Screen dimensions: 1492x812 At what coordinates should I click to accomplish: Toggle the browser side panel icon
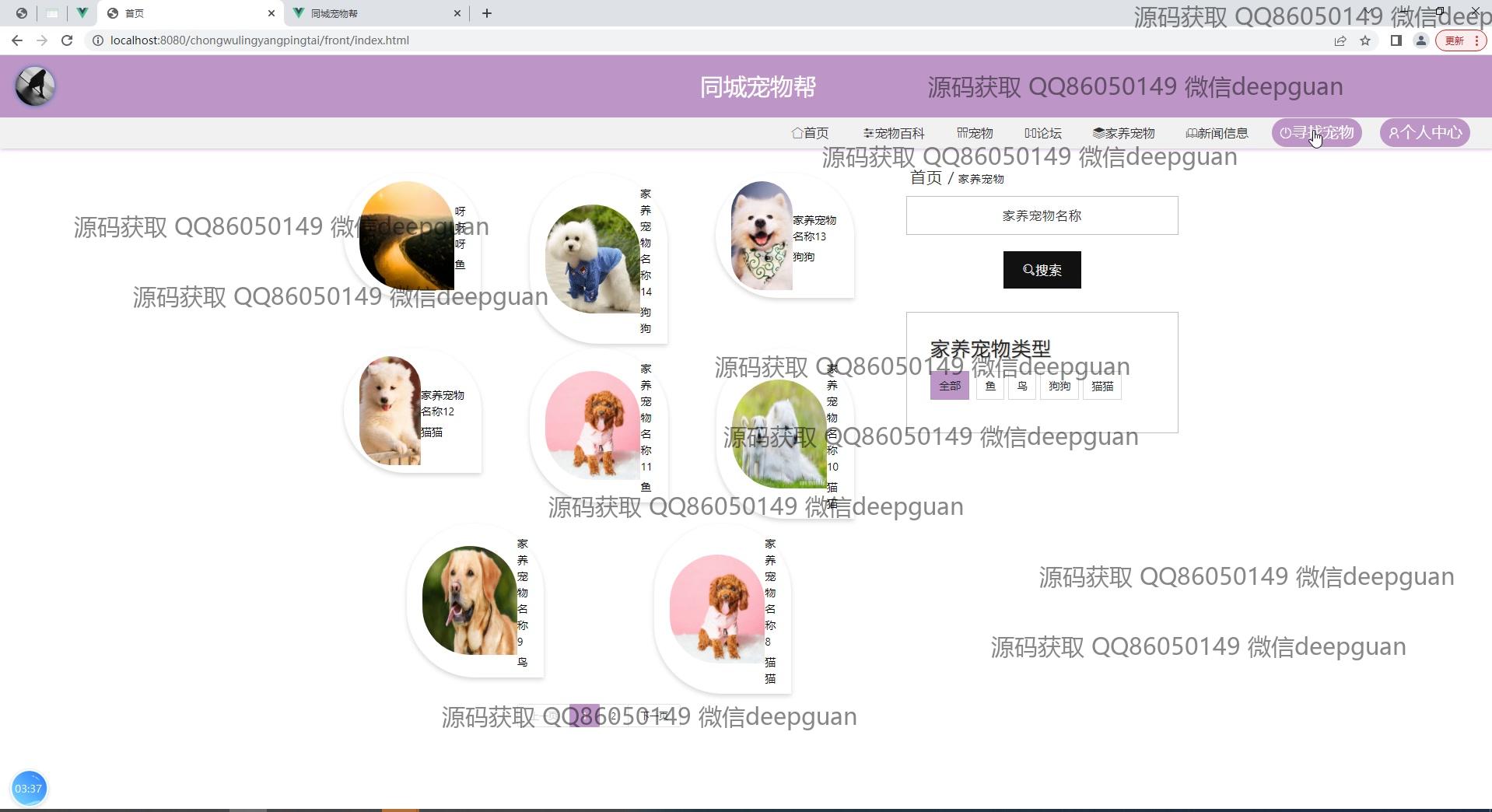pos(1396,40)
